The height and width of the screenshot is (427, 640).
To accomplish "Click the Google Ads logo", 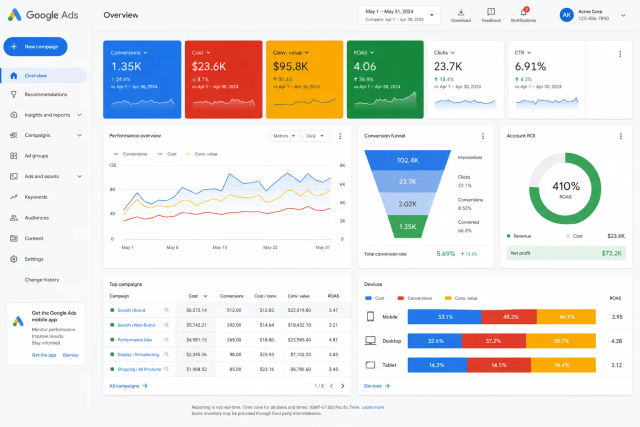I will [43, 15].
